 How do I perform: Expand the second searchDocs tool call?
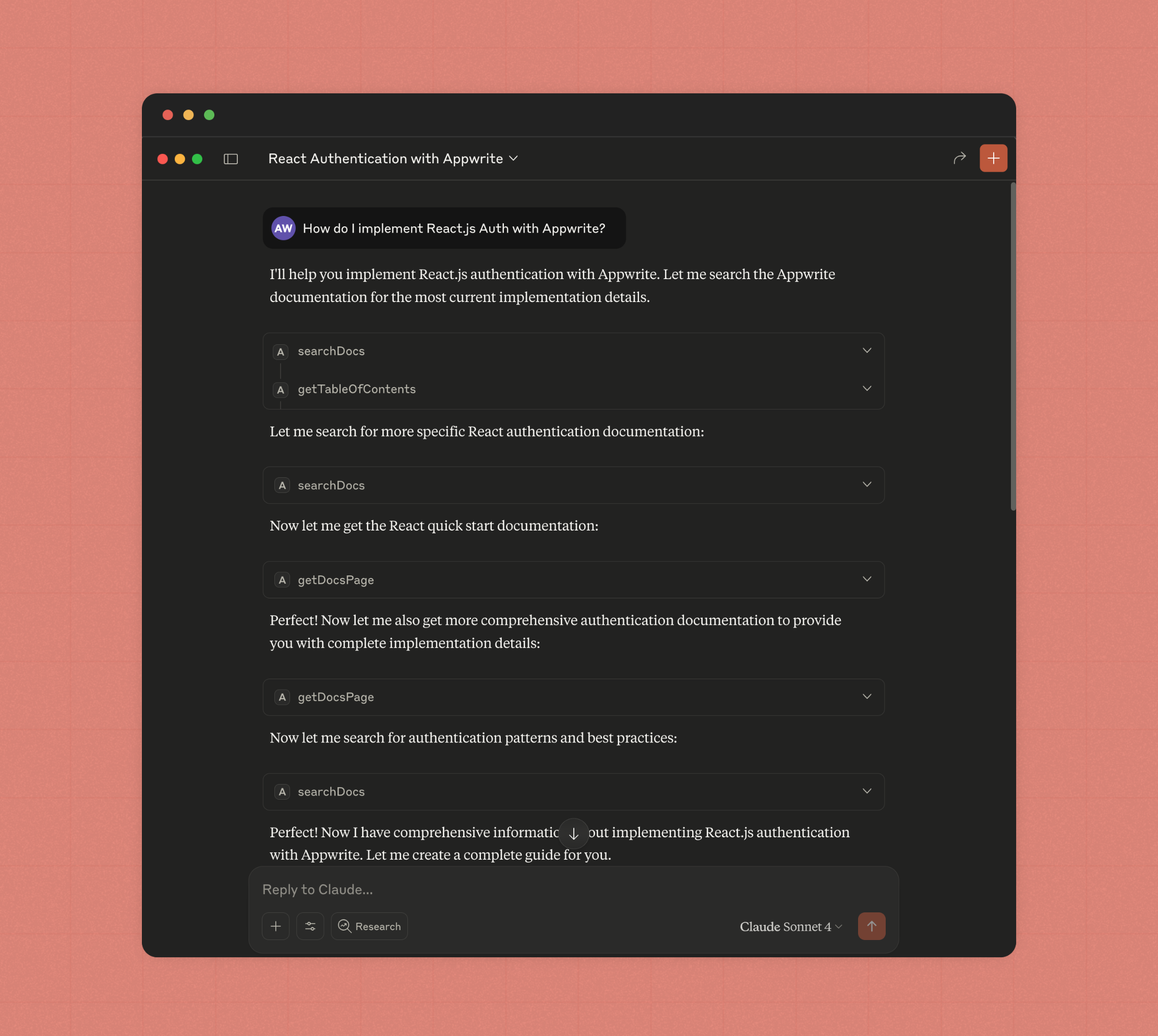click(574, 486)
